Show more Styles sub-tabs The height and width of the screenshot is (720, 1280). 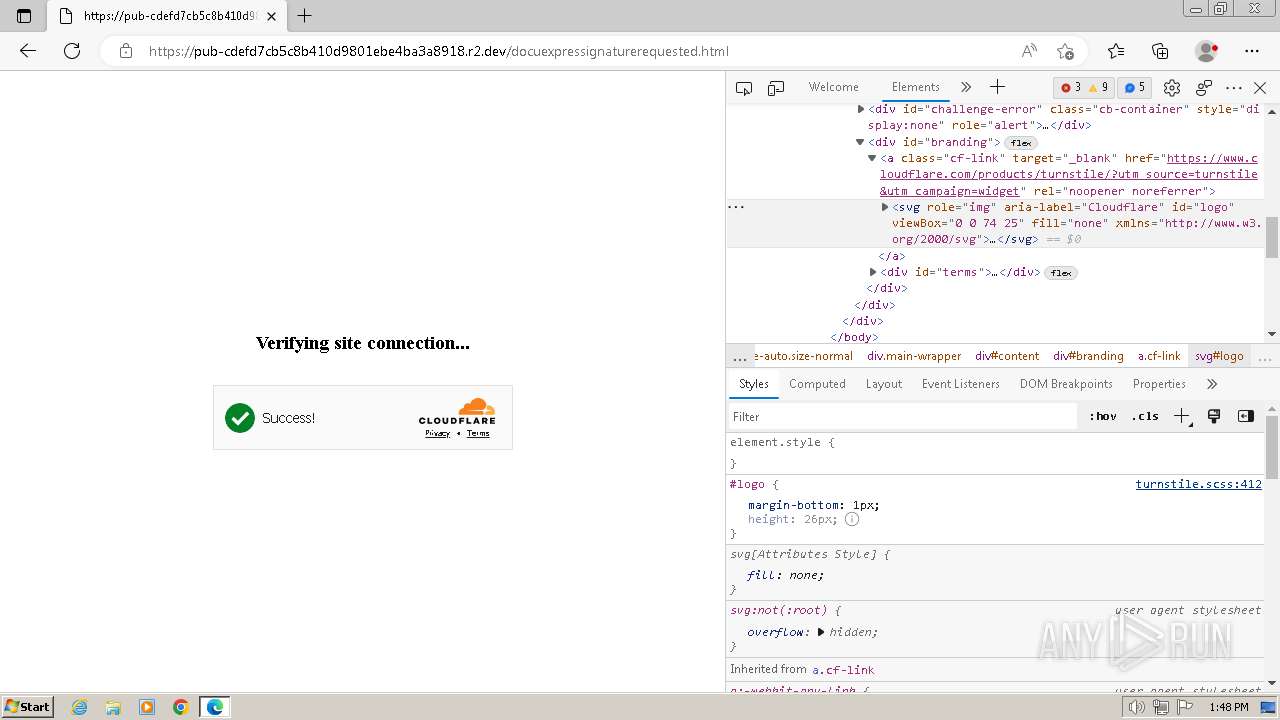click(1212, 384)
